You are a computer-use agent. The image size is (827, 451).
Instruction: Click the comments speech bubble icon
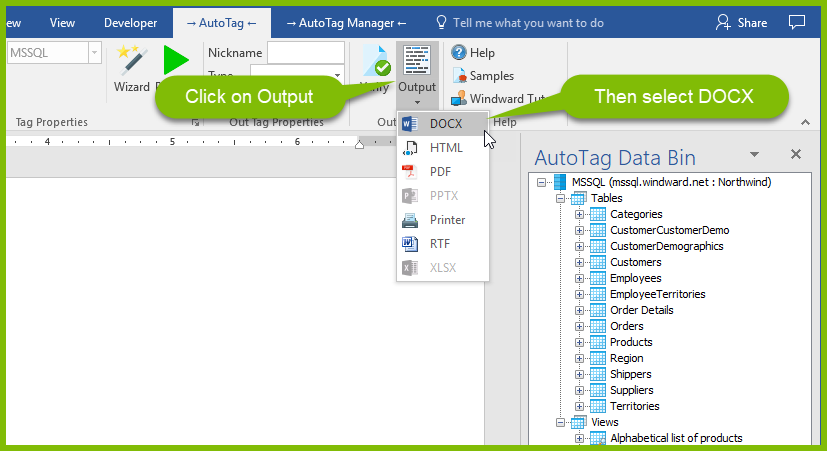(796, 22)
